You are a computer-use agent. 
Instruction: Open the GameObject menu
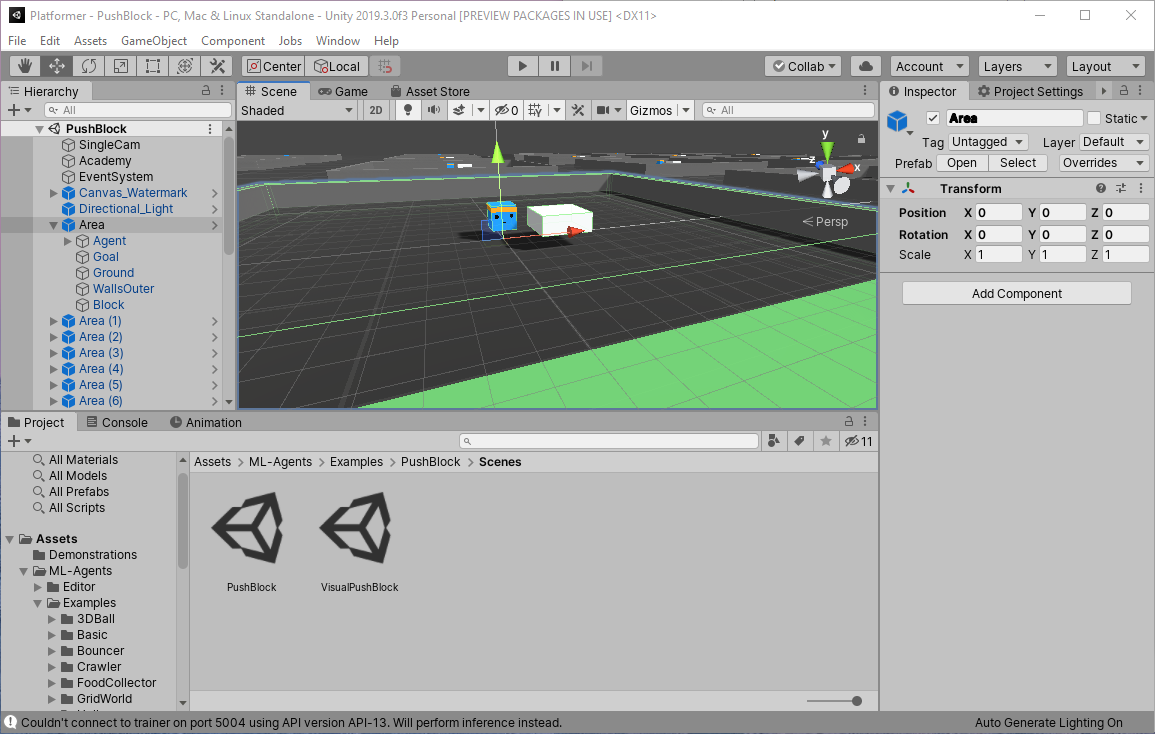click(x=154, y=41)
